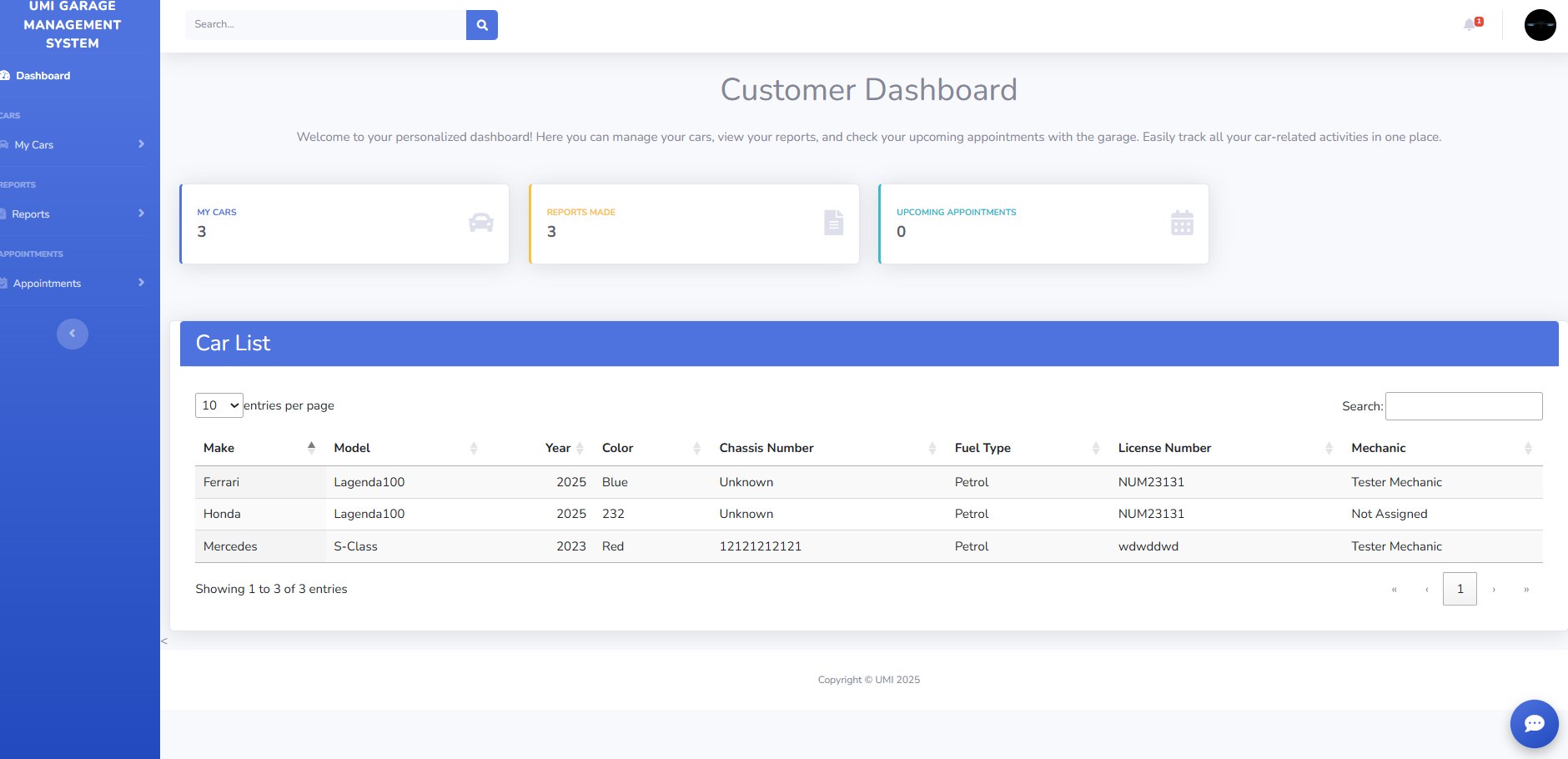Viewport: 1568px width, 759px height.
Task: Click the Honda cell in the car table
Action: point(260,514)
